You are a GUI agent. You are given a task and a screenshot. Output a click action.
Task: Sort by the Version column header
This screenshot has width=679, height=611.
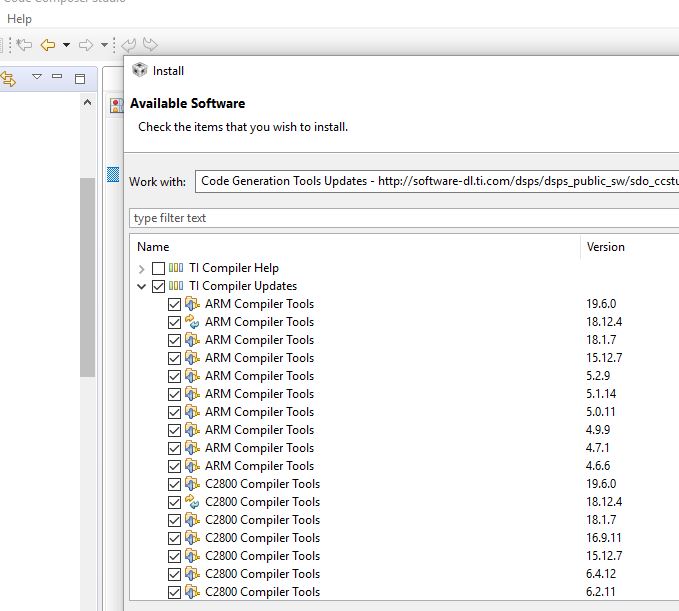pyautogui.click(x=605, y=247)
